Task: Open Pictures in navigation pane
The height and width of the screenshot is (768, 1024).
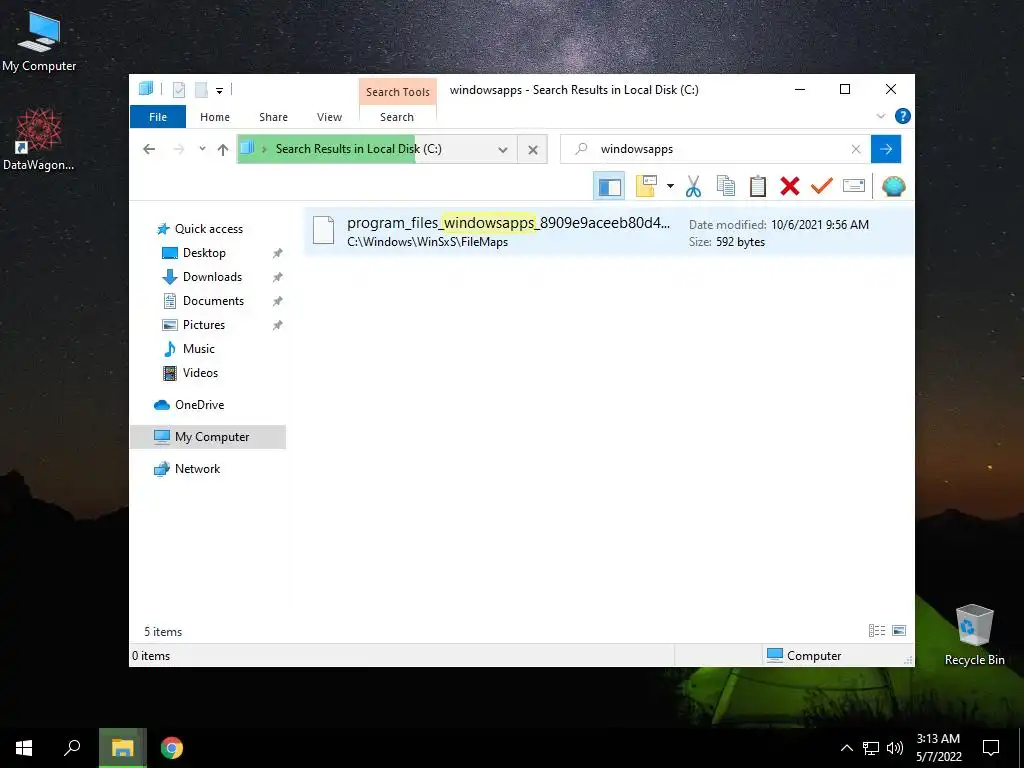Action: (204, 325)
